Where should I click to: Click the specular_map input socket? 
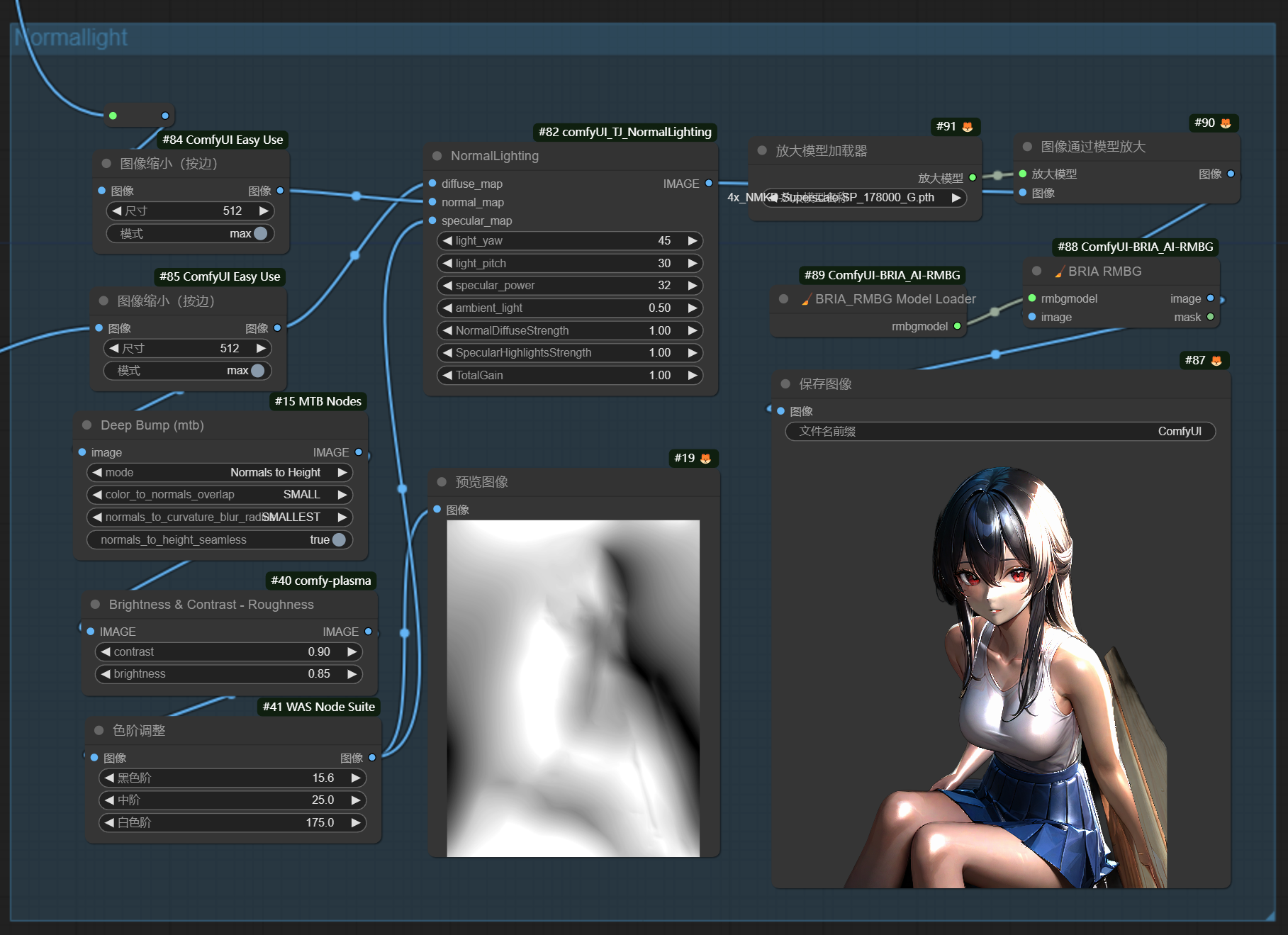(432, 220)
